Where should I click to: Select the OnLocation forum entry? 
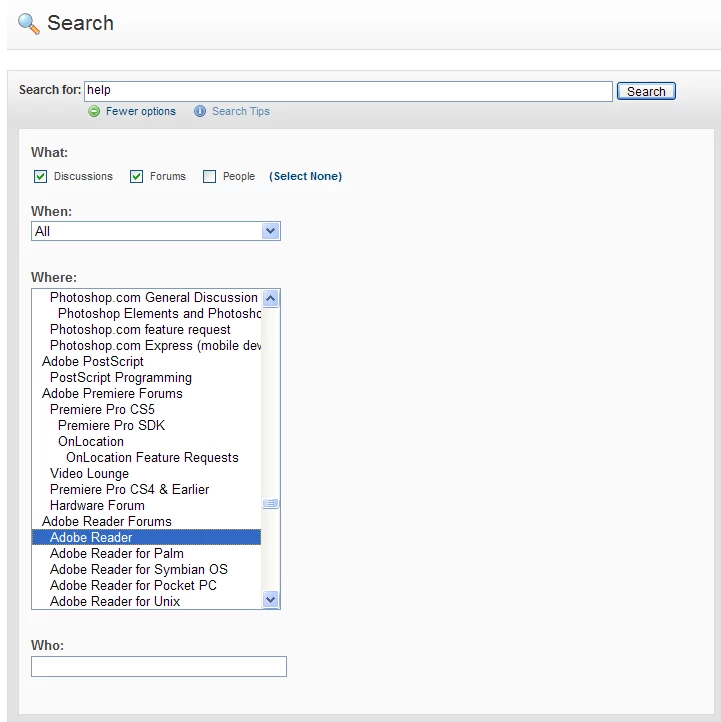146,442
